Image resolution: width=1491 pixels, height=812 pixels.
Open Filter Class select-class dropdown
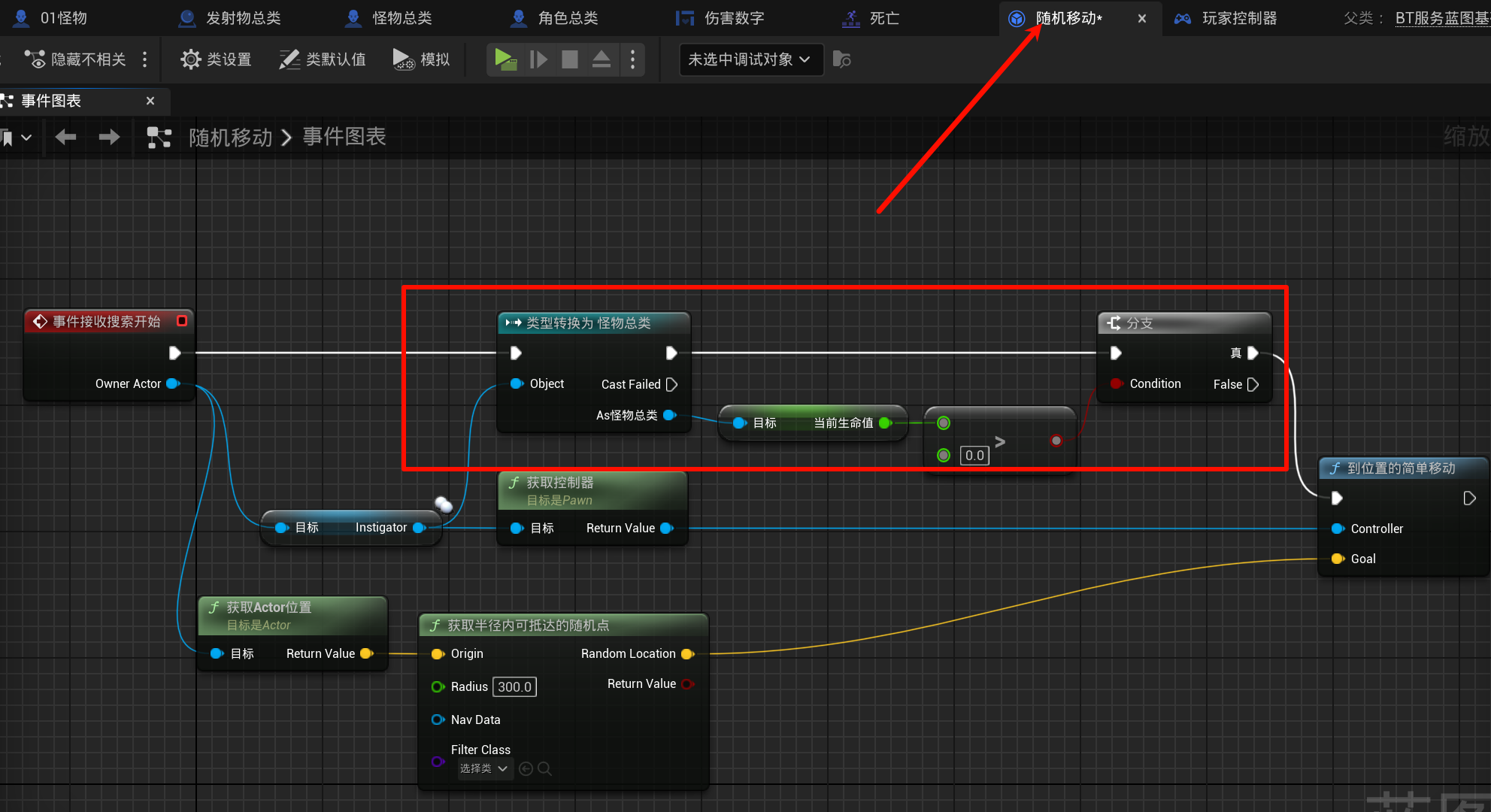click(484, 768)
